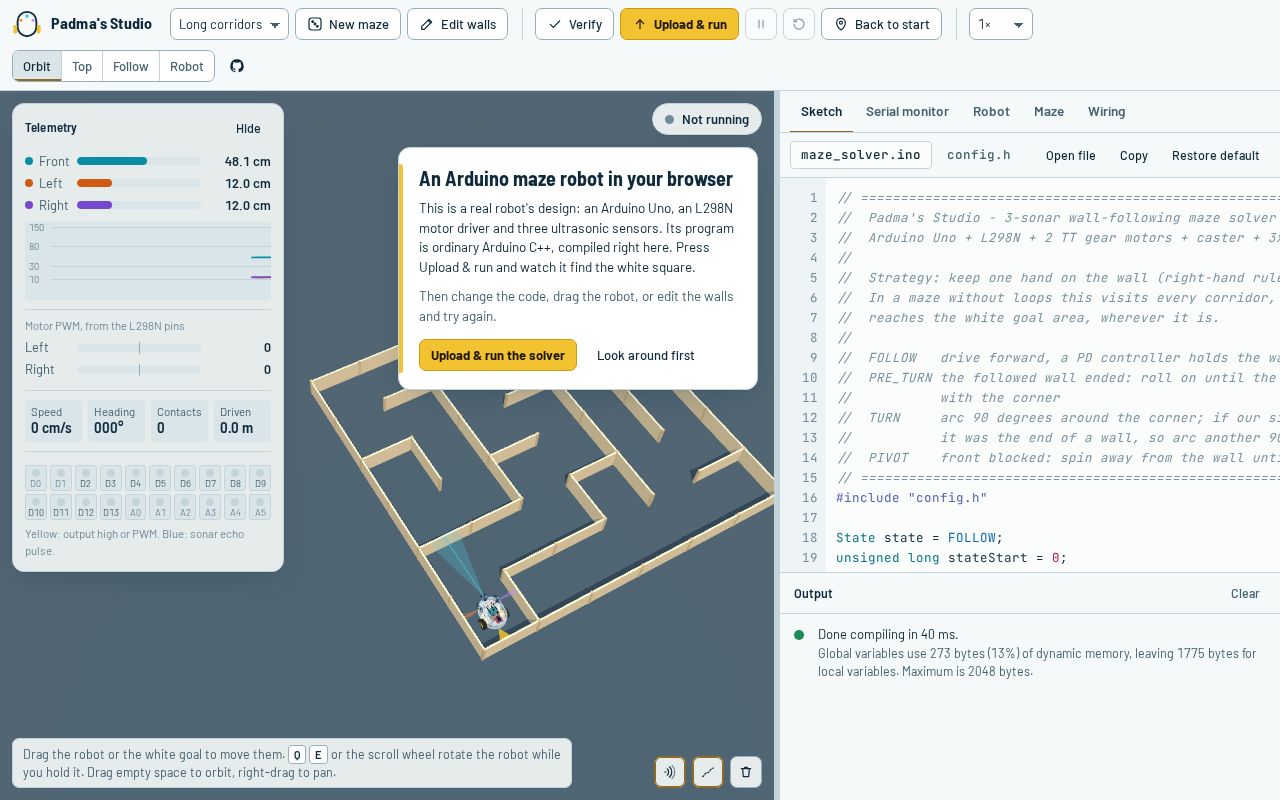1280x800 pixels.
Task: Click the Edit walls button
Action: 458,24
